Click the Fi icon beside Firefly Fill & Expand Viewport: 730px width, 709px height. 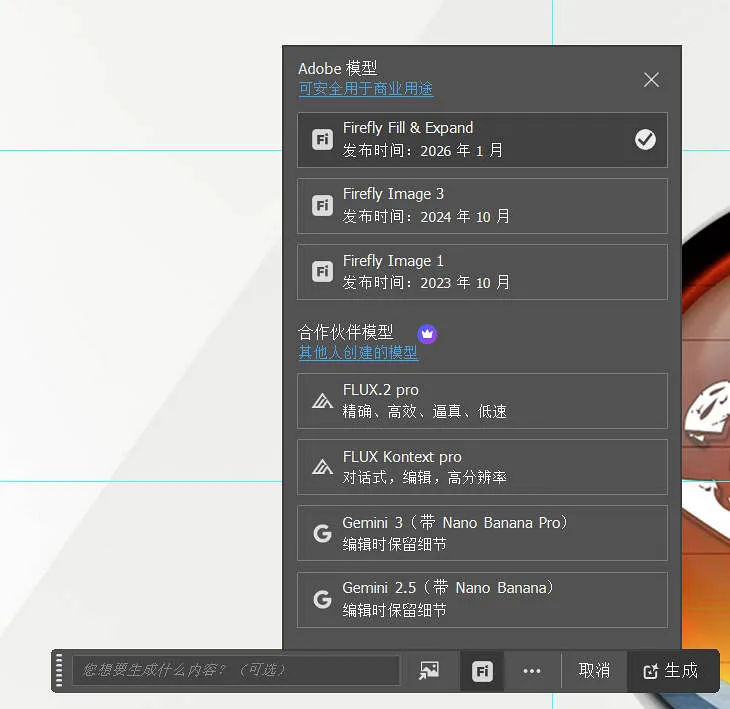(x=322, y=139)
